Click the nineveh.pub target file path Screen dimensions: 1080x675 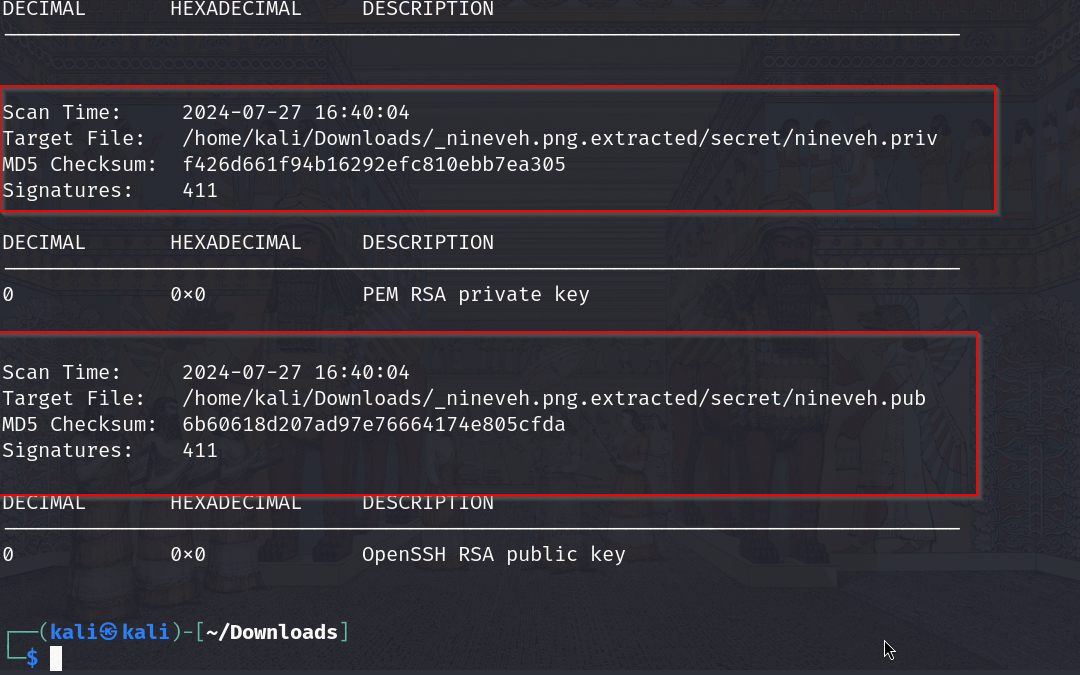(x=554, y=398)
